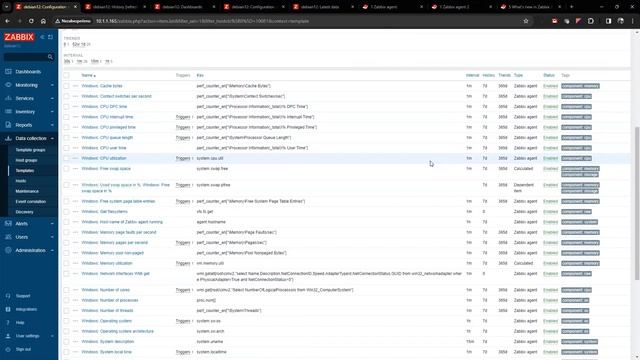Viewport: 640px width, 360px height.
Task: Click the Integrations icon in sidebar
Action: (8, 309)
